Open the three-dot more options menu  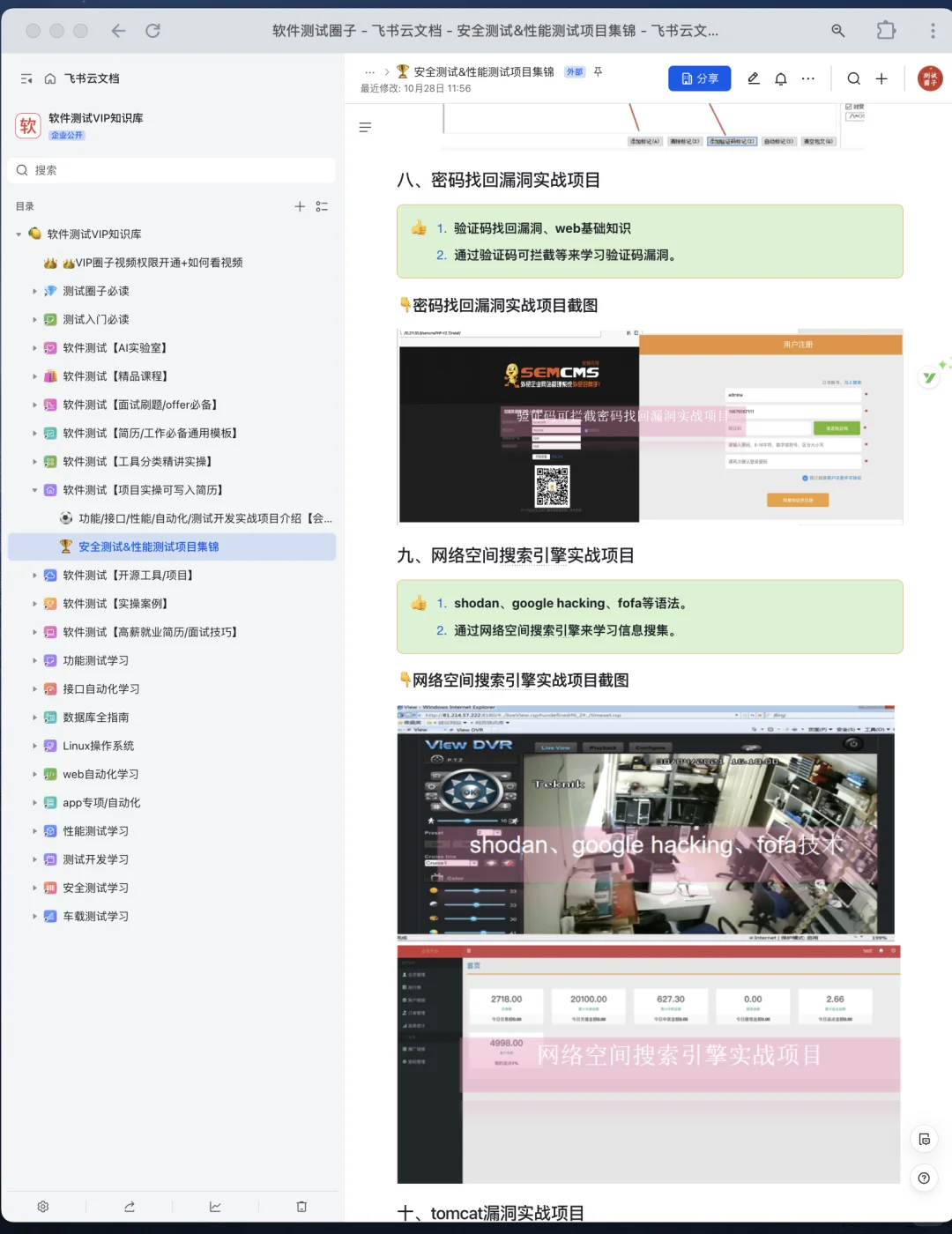[808, 78]
